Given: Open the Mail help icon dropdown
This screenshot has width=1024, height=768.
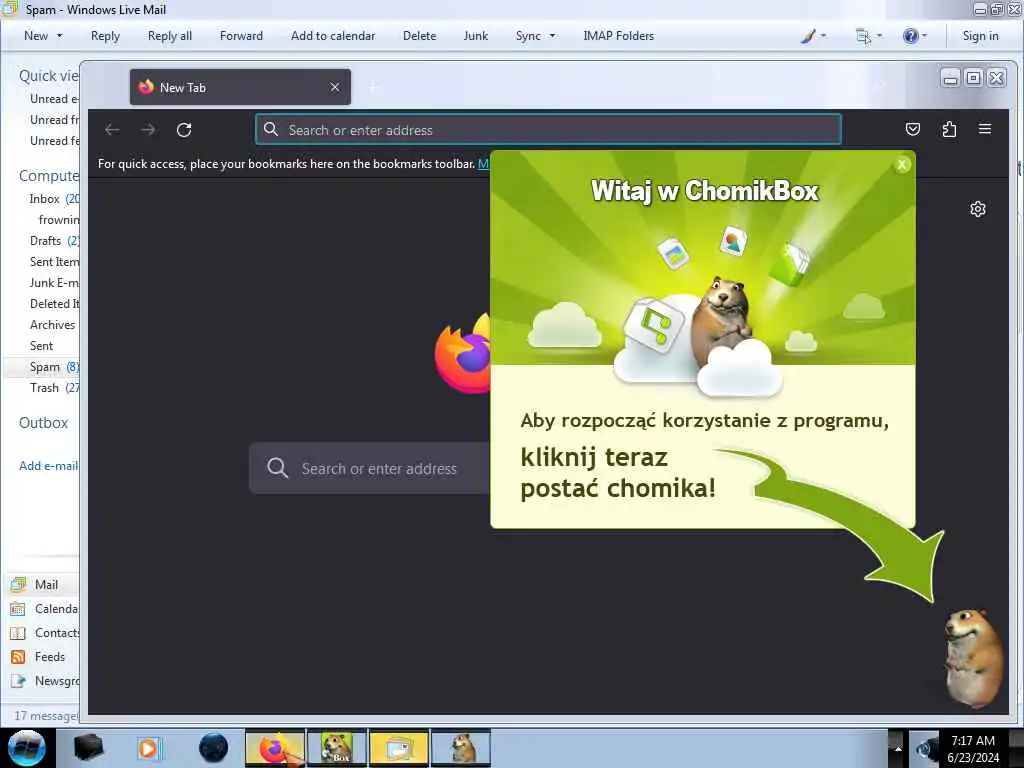Looking at the screenshot, I should pyautogui.click(x=914, y=36).
